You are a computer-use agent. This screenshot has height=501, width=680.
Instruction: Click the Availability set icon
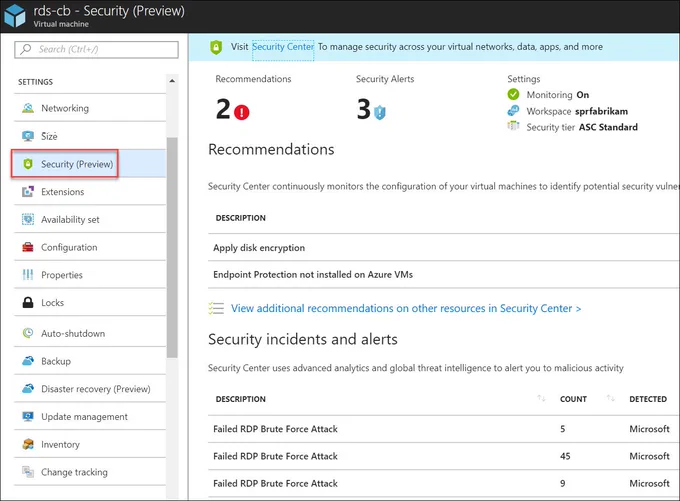tap(28, 219)
